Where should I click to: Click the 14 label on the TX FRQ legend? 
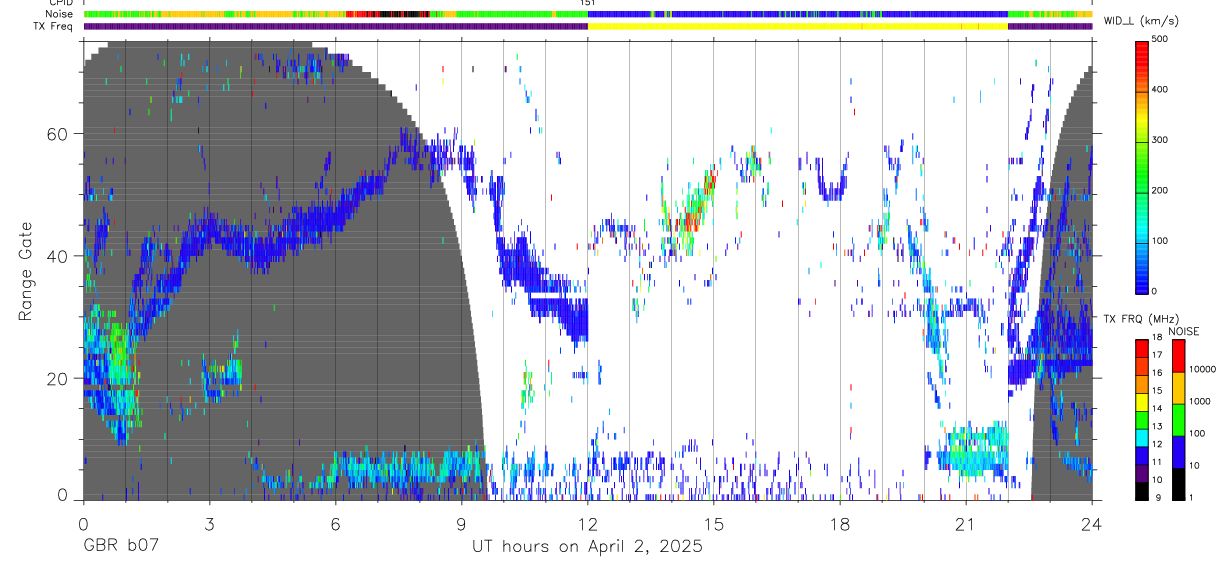(x=1156, y=408)
